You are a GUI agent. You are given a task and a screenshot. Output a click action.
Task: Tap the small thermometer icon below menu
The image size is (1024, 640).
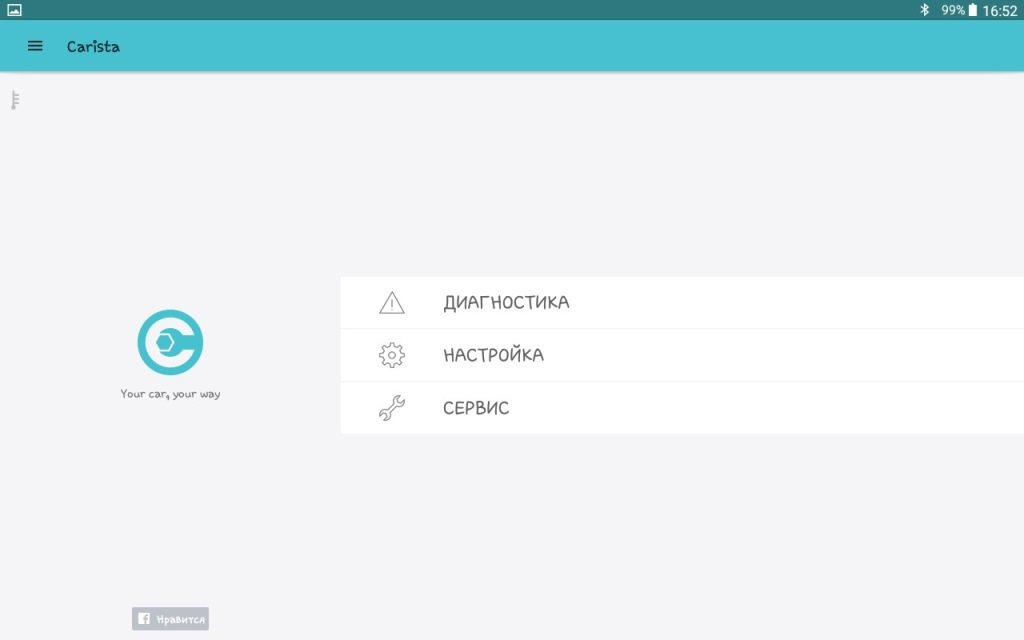(x=15, y=100)
